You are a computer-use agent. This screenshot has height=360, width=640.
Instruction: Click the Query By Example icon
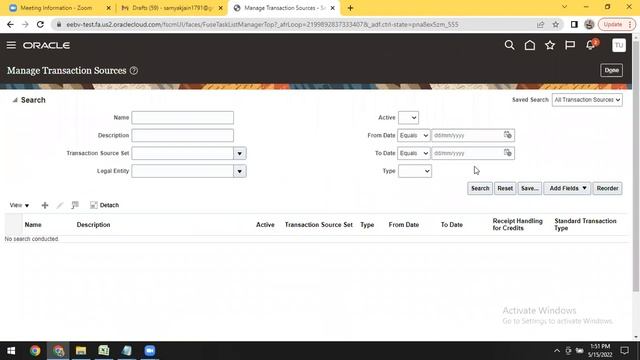click(75, 205)
